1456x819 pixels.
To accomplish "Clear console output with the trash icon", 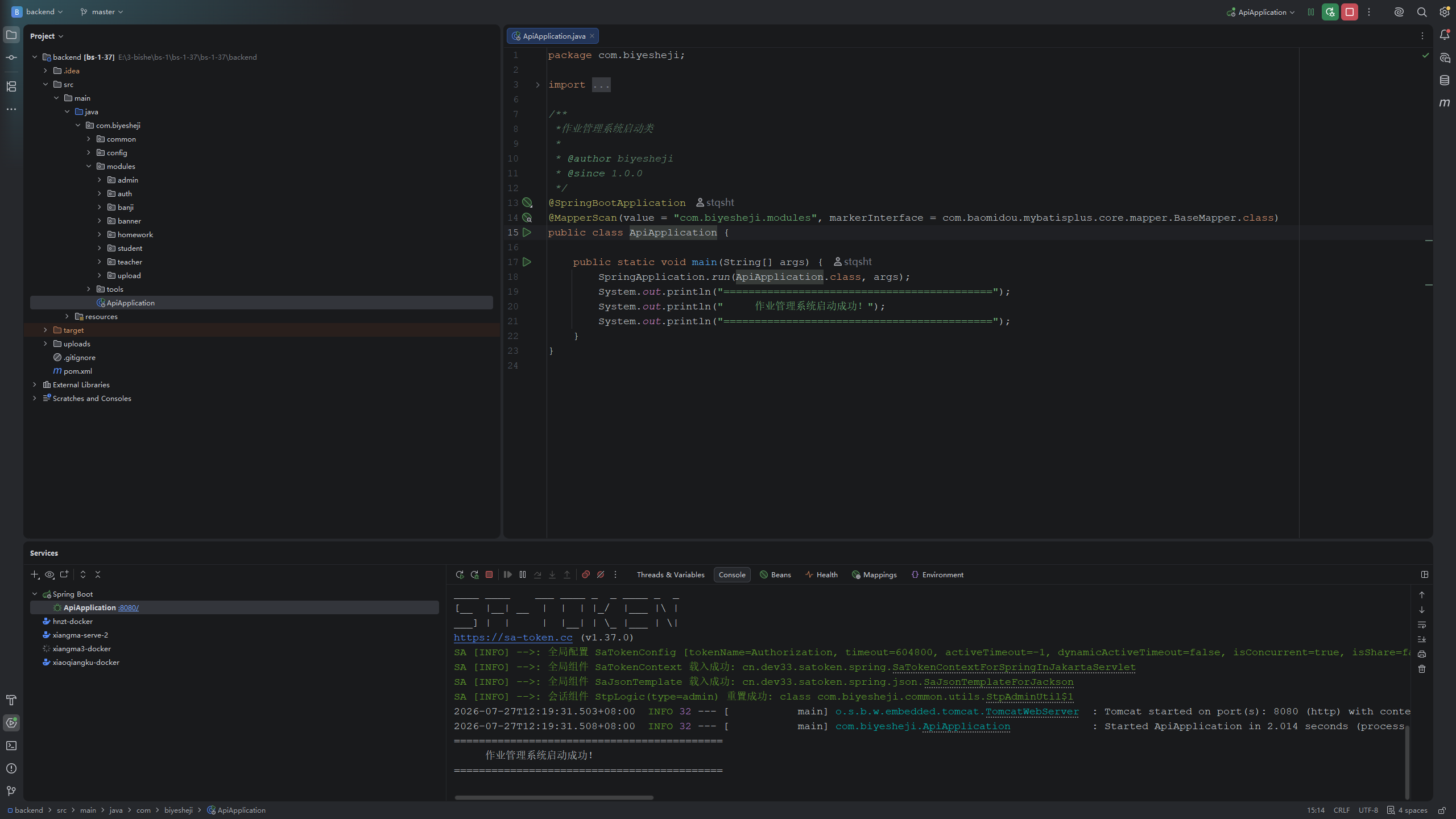I will coord(1422,669).
